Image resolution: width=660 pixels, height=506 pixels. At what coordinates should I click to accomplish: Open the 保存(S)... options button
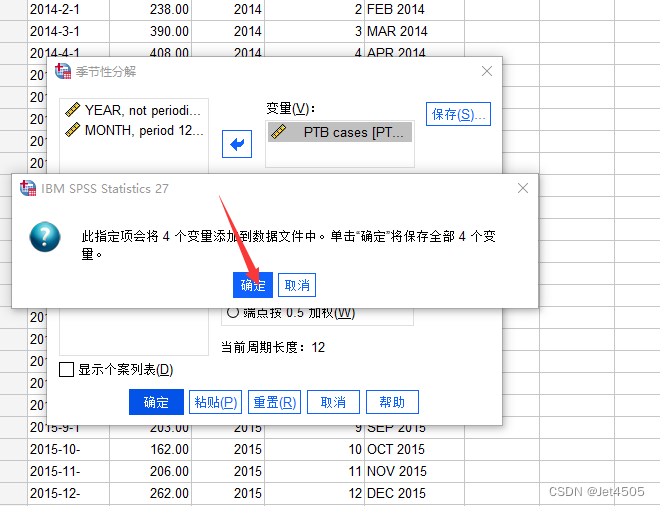tap(458, 114)
